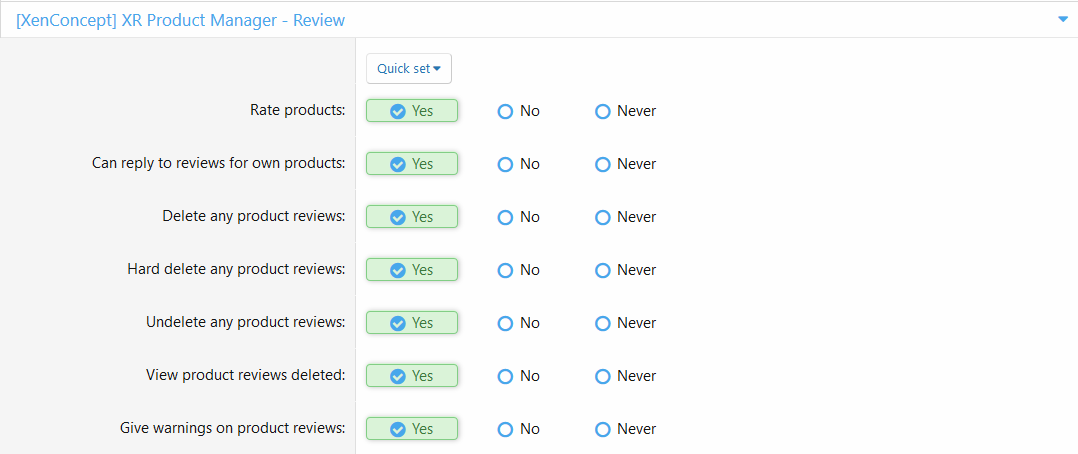Image resolution: width=1078 pixels, height=454 pixels.
Task: Set Rate products to Never
Action: [626, 111]
